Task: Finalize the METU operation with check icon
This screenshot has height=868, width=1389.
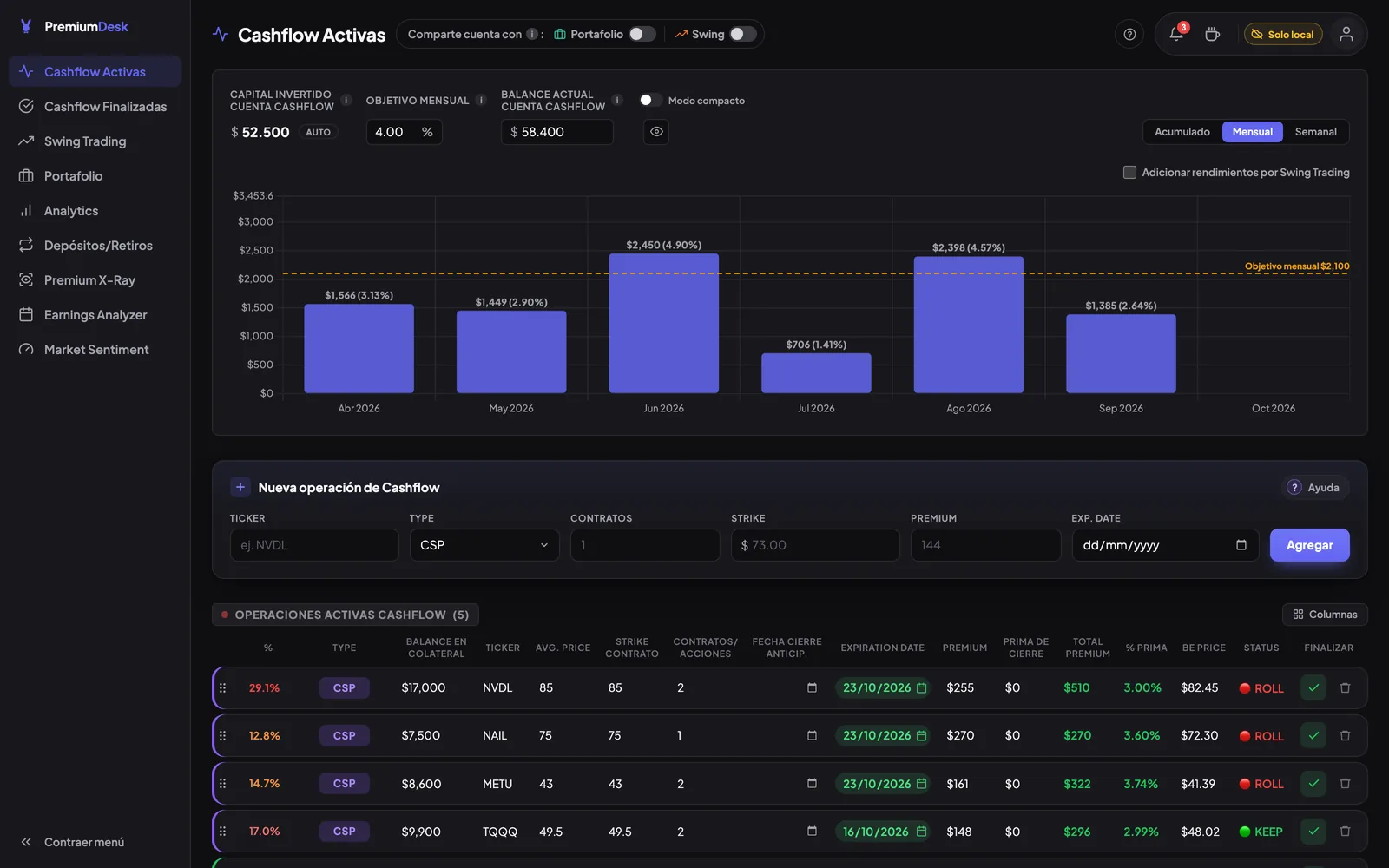Action: click(x=1313, y=783)
